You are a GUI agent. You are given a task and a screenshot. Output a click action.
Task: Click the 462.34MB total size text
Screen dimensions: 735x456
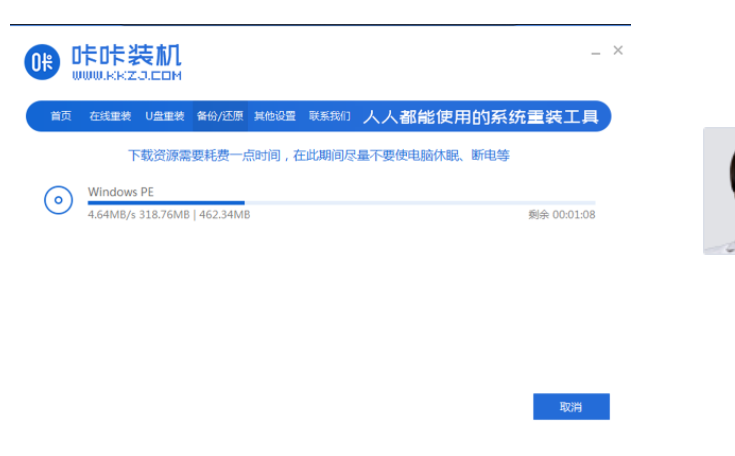click(225, 215)
